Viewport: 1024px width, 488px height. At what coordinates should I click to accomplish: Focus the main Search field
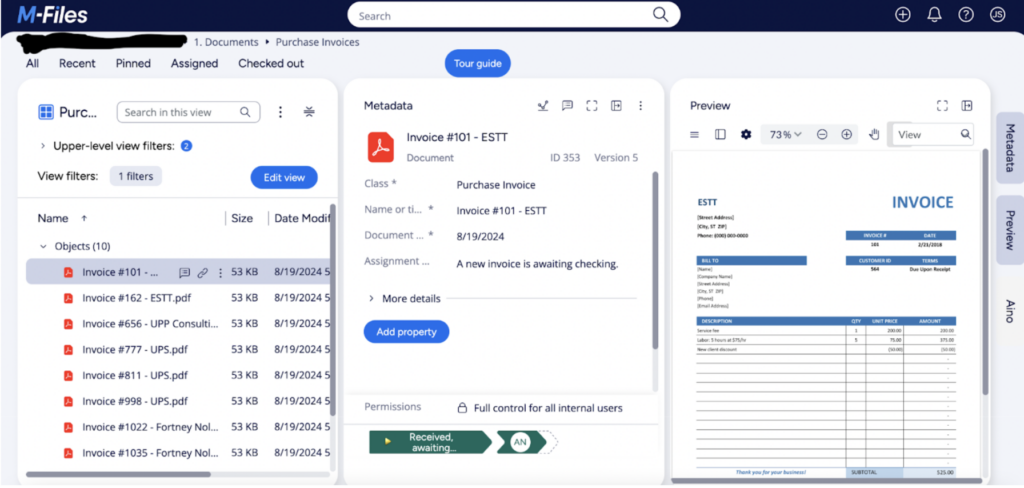coord(514,15)
